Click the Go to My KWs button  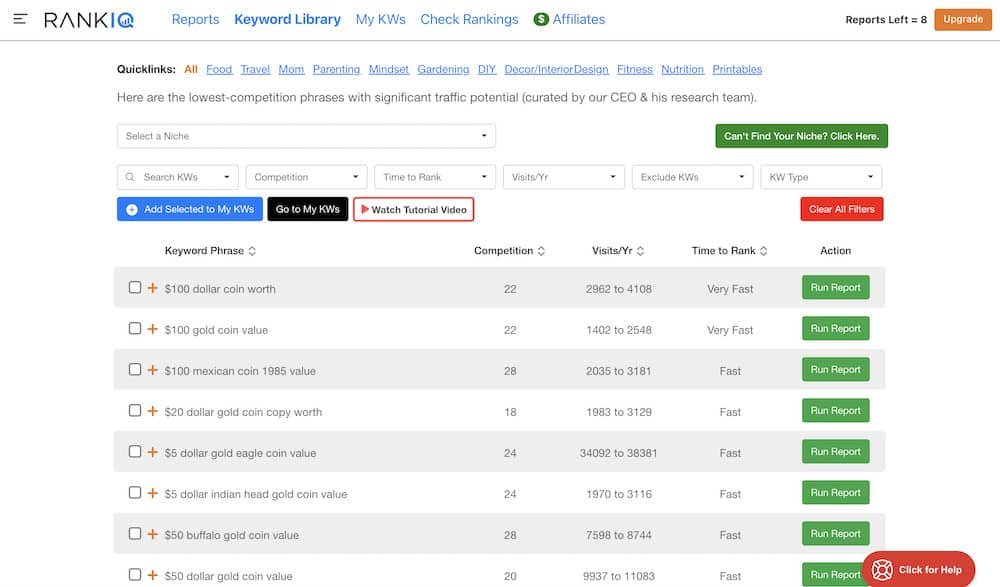point(308,209)
